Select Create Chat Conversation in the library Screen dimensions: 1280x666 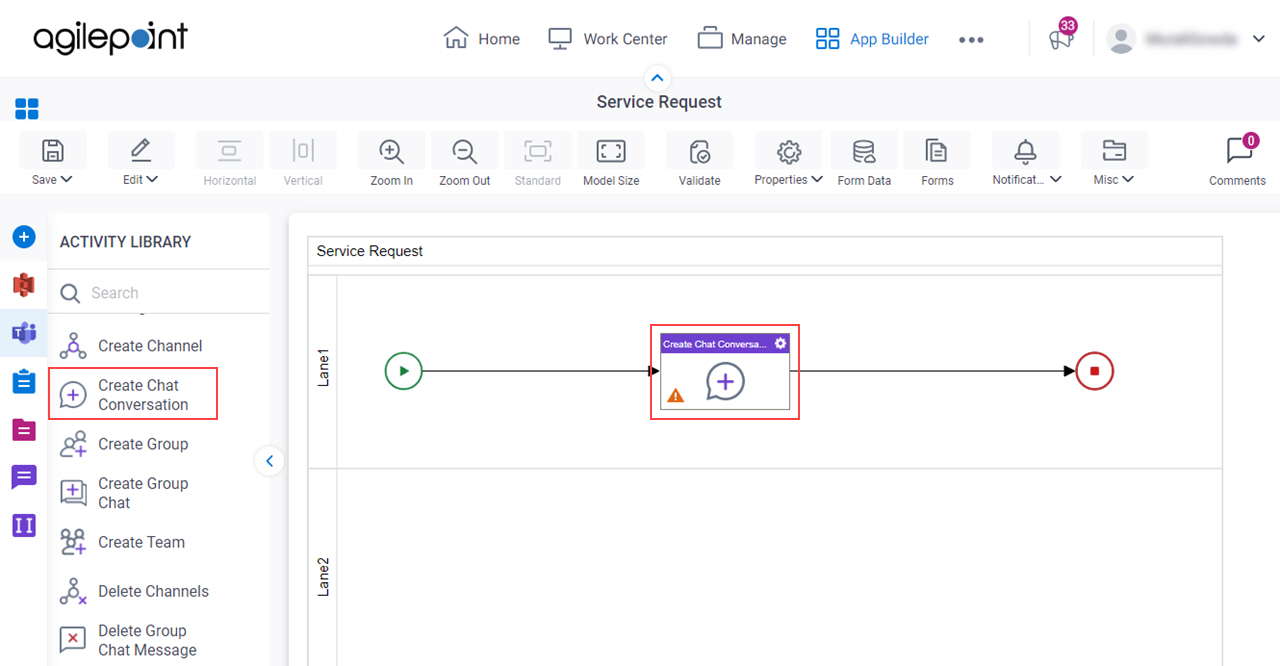tap(132, 395)
